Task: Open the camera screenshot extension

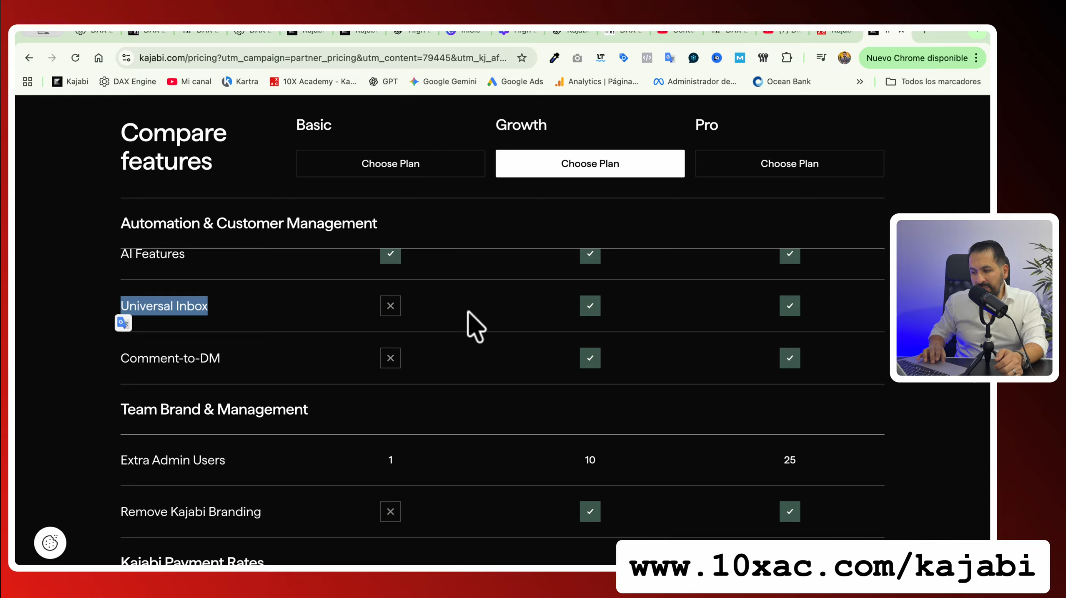Action: tap(577, 58)
